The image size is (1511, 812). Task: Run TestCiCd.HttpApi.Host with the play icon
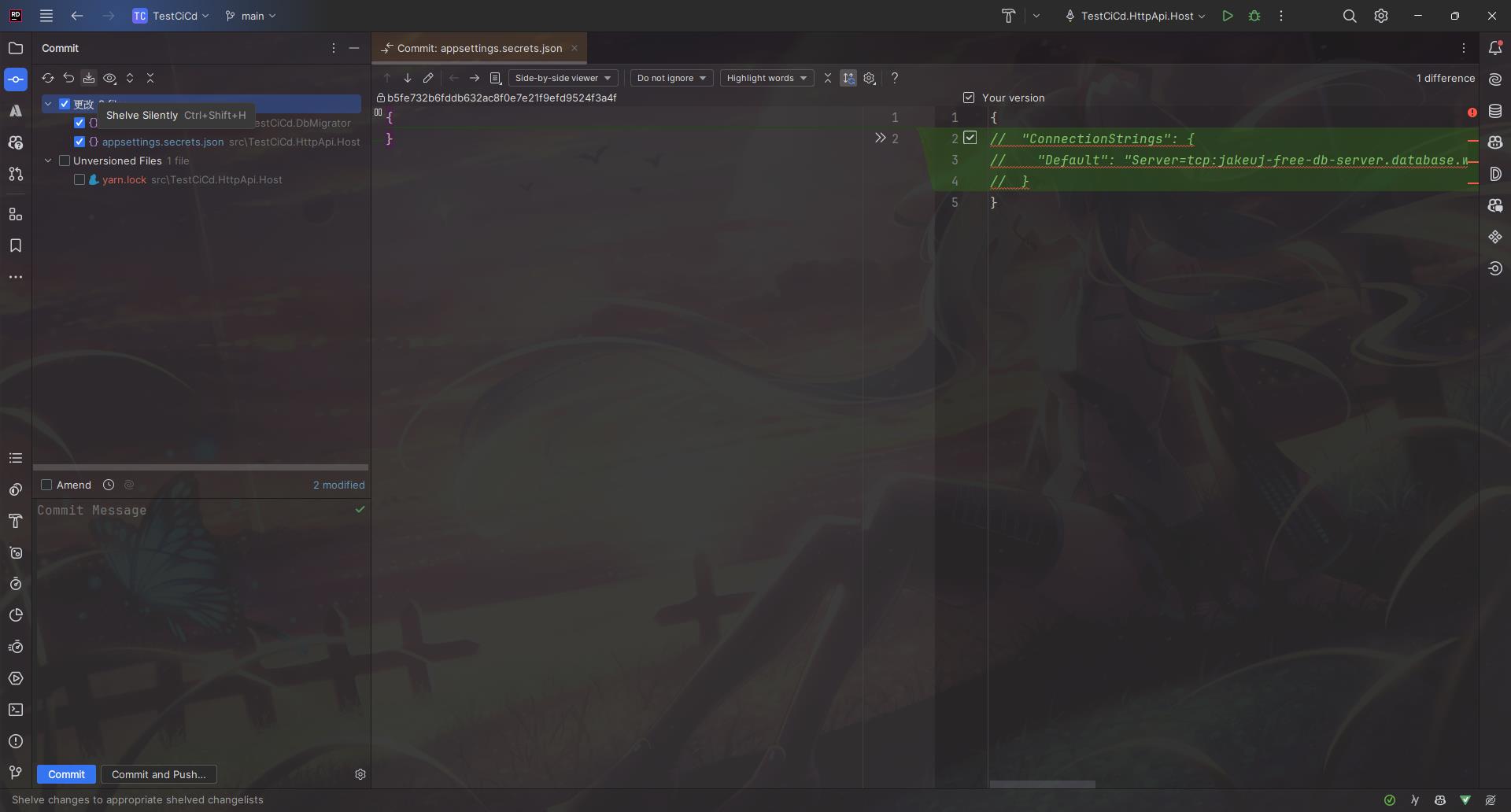tap(1227, 16)
